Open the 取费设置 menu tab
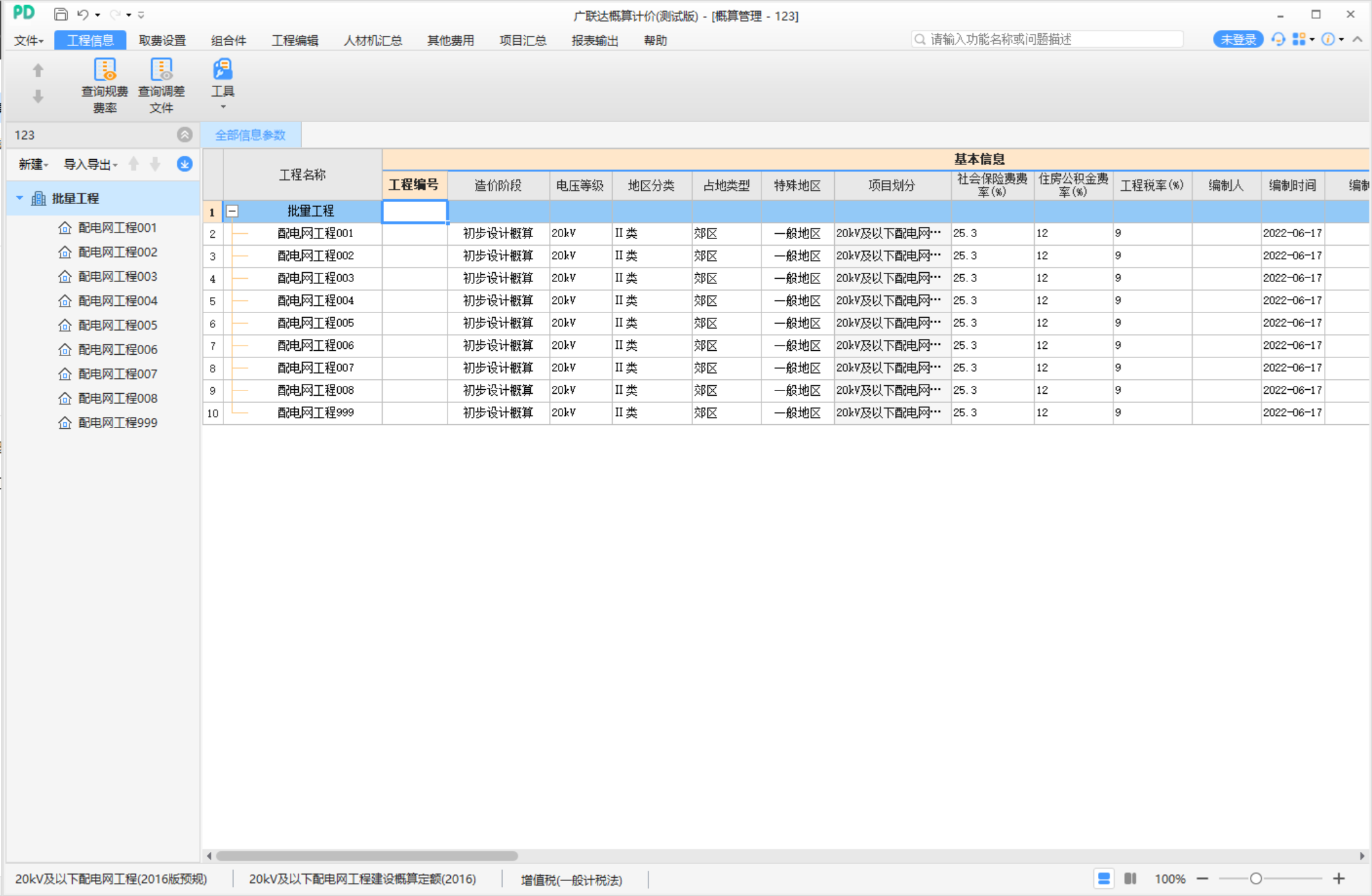 (162, 40)
